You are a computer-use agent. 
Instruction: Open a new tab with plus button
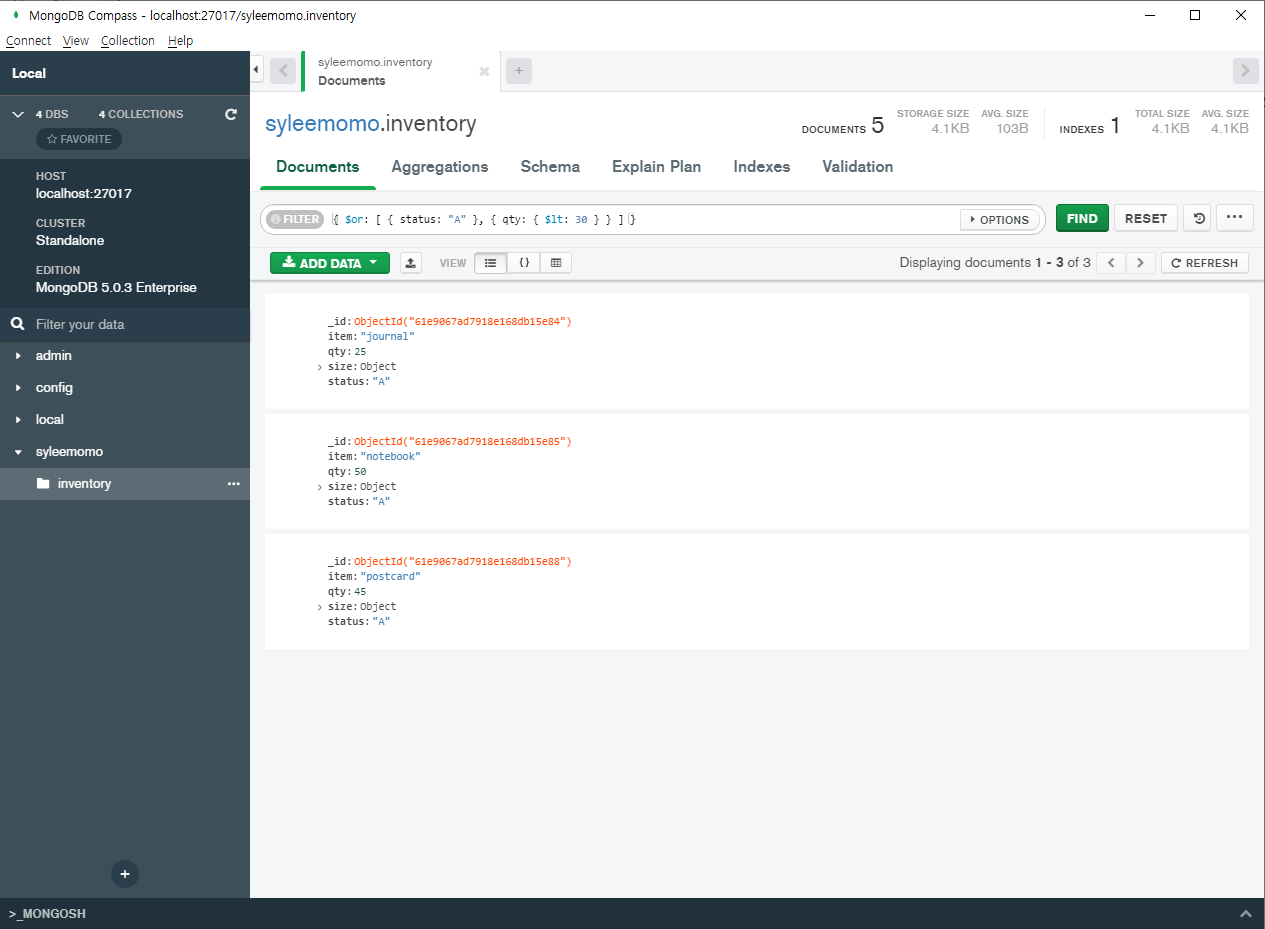click(x=519, y=71)
